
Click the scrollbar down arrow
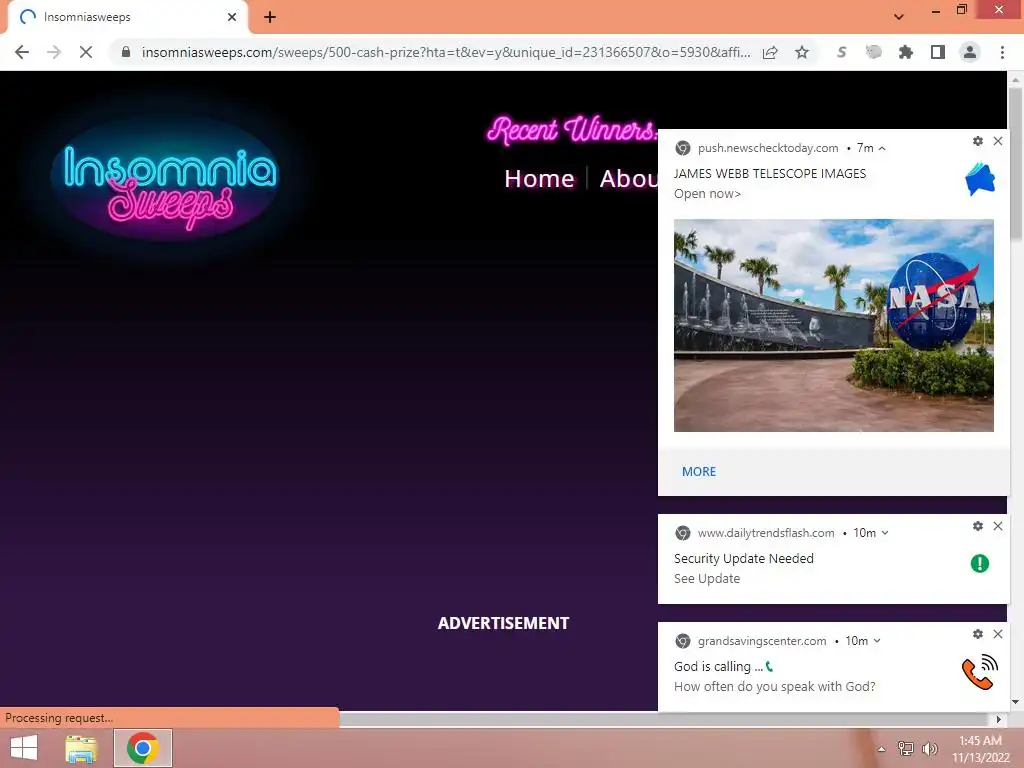(x=1015, y=702)
